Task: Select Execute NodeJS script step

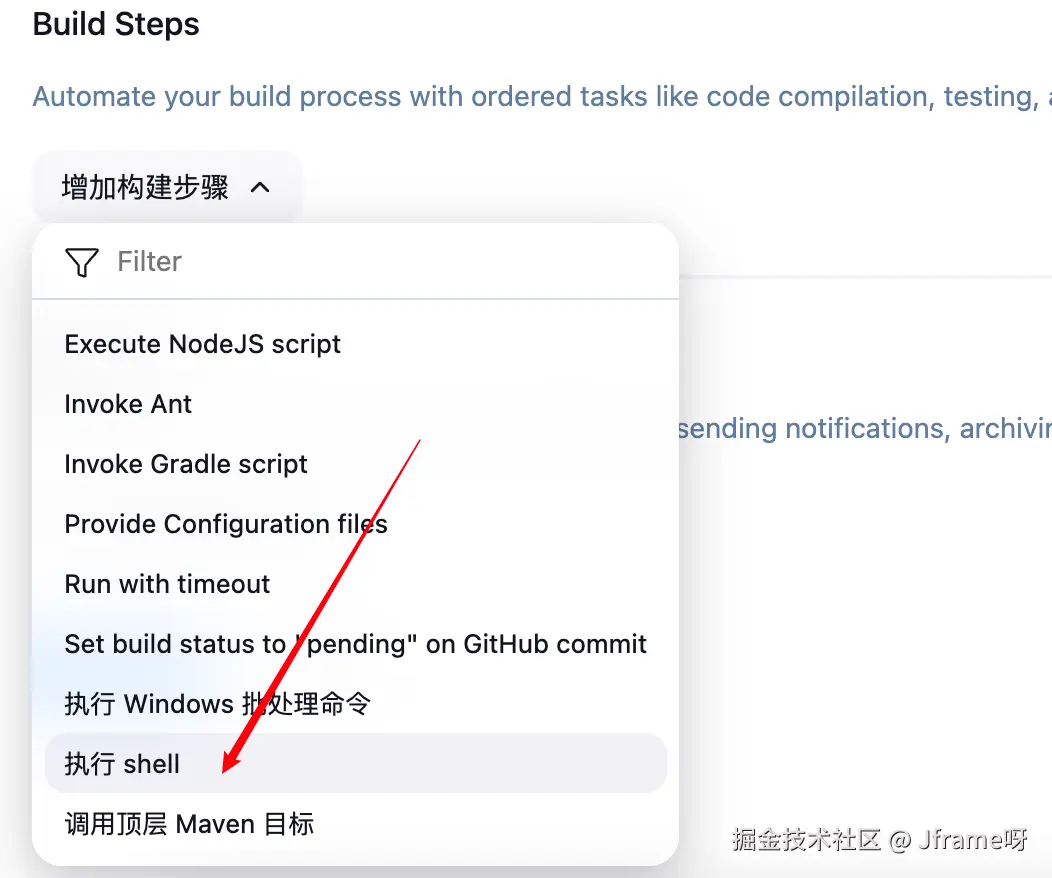Action: click(202, 344)
